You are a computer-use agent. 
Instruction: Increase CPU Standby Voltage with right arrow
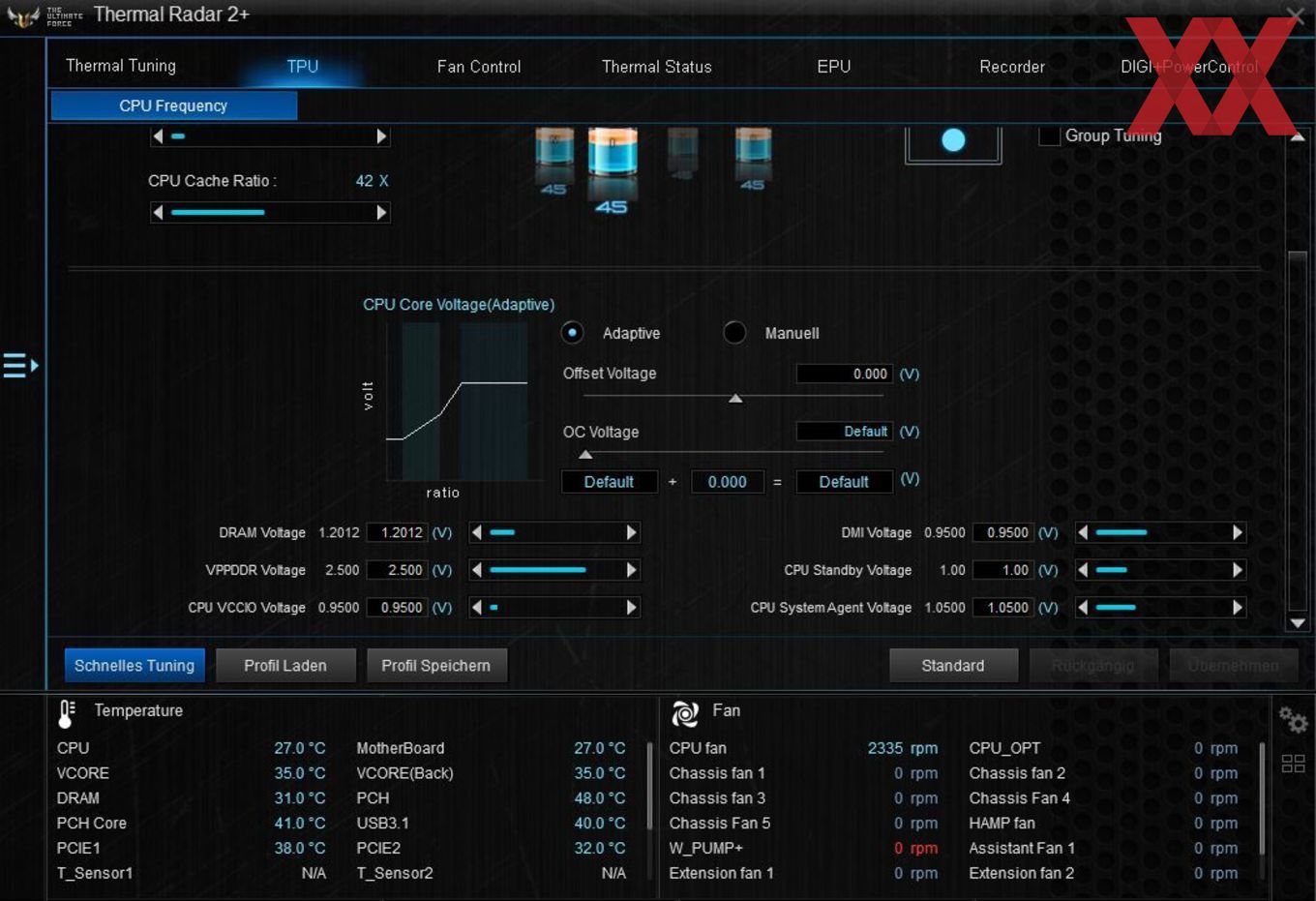(x=1238, y=570)
